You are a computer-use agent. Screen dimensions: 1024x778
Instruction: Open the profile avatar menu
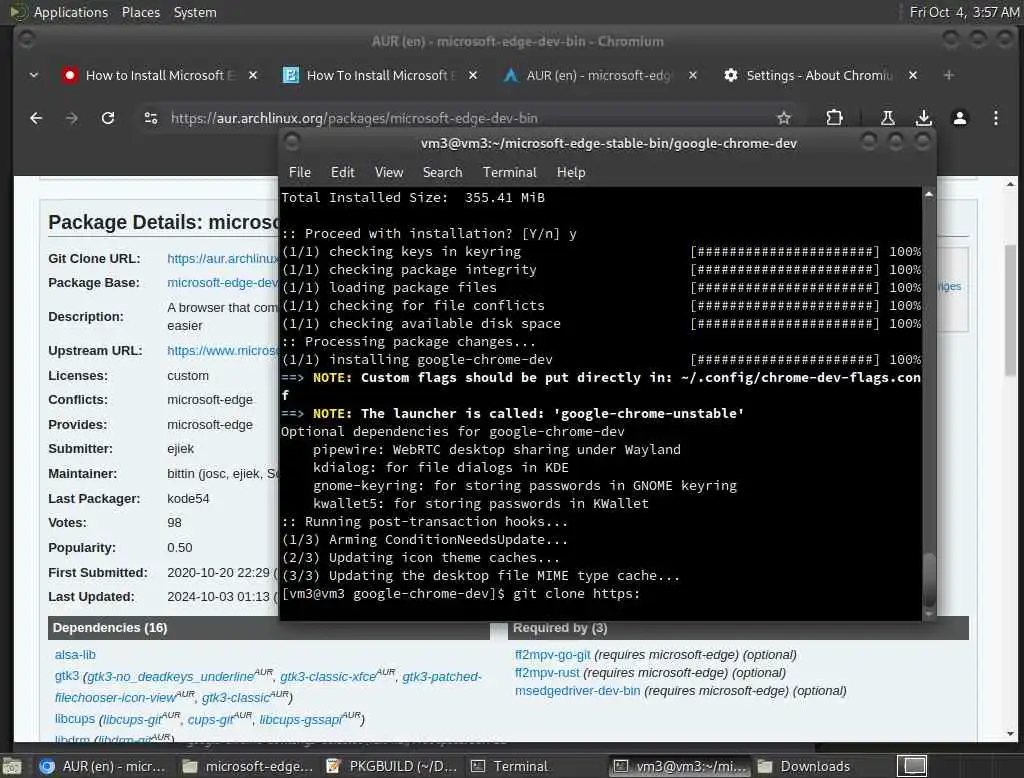959,118
